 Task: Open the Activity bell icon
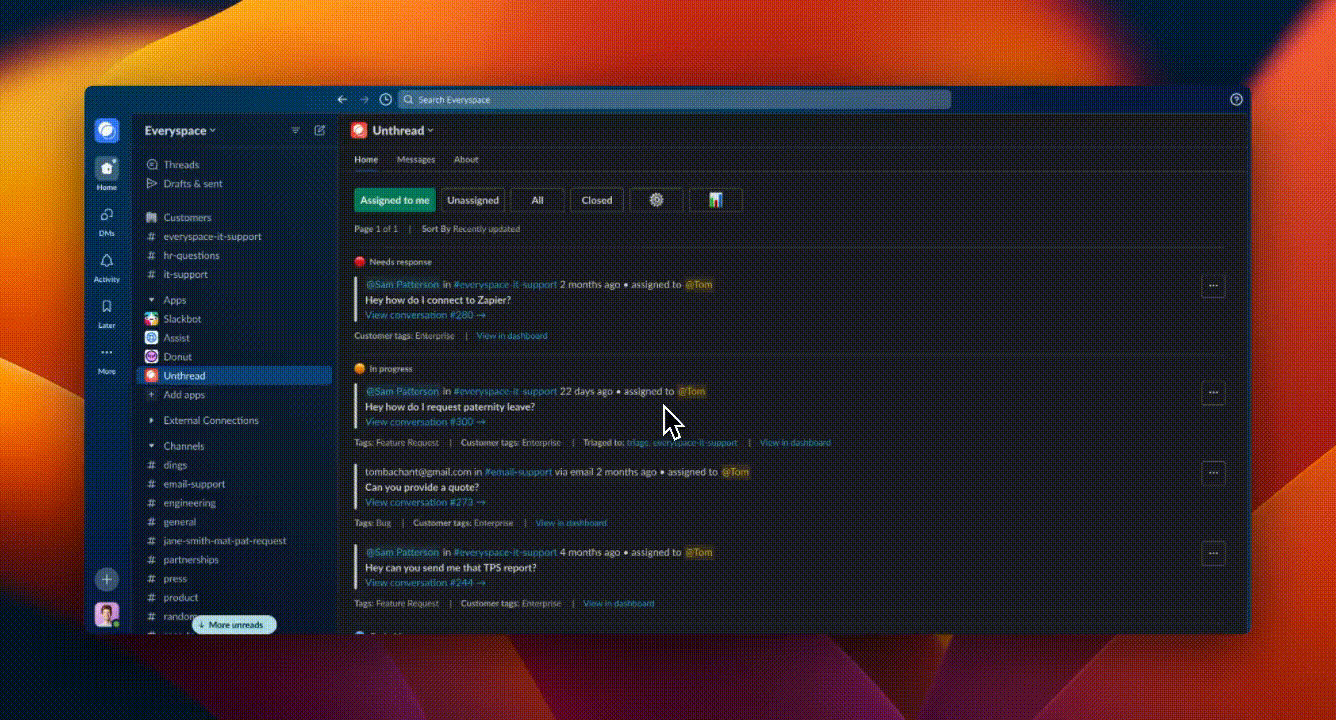107,267
